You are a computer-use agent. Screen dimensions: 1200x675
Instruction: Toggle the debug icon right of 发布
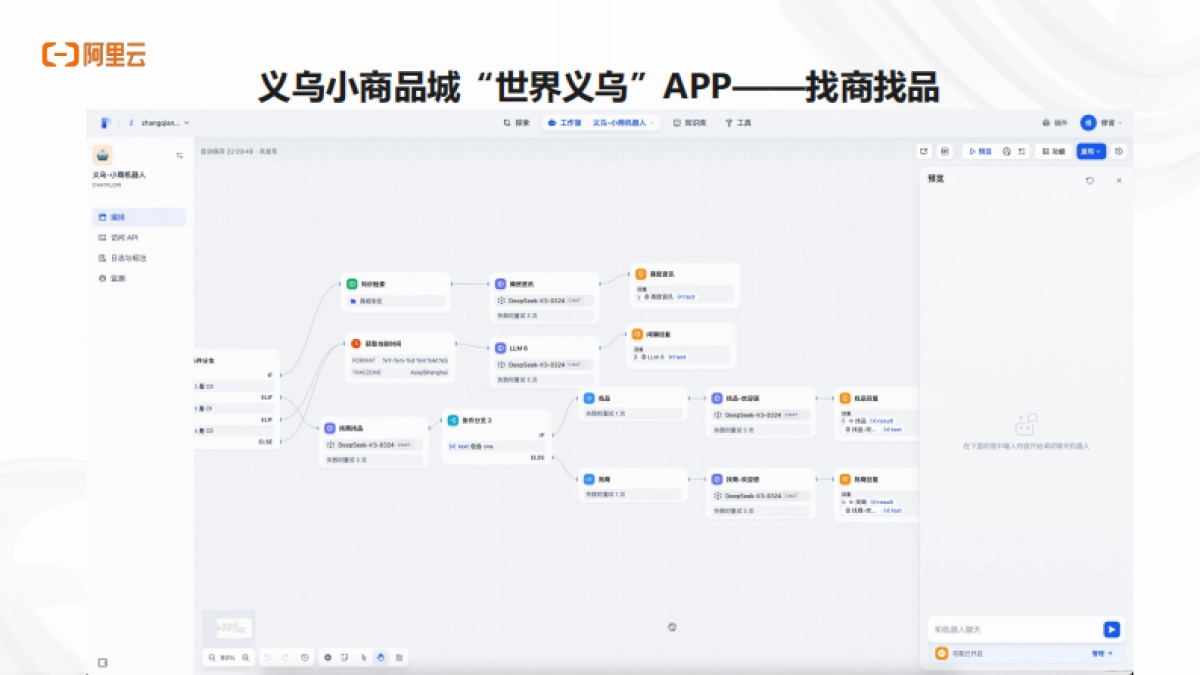pyautogui.click(x=1120, y=151)
